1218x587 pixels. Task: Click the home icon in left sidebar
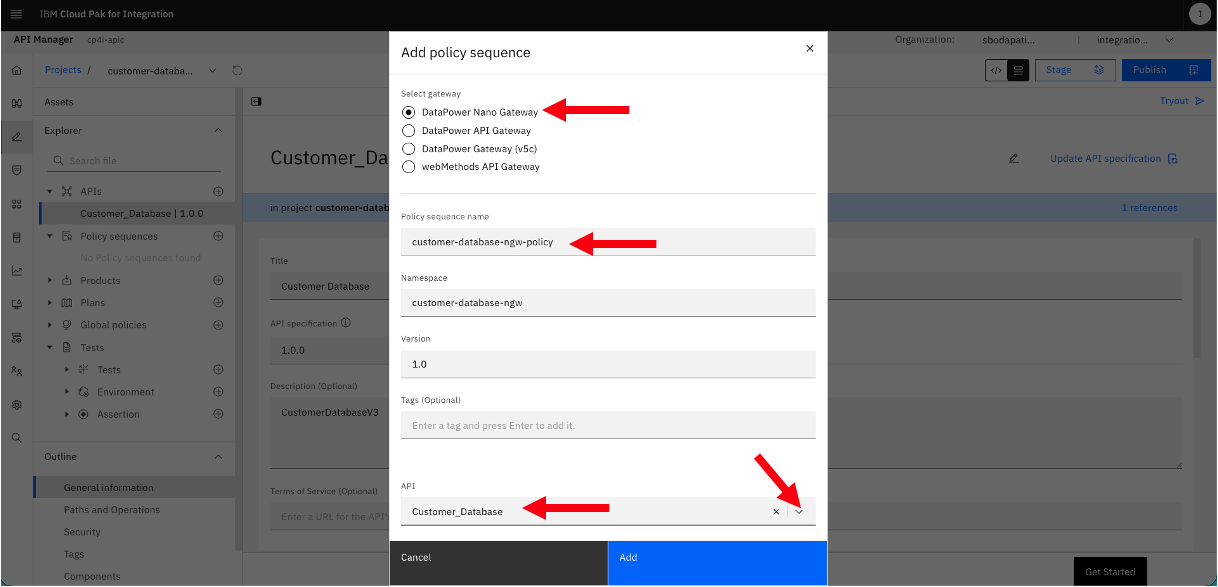(x=16, y=71)
